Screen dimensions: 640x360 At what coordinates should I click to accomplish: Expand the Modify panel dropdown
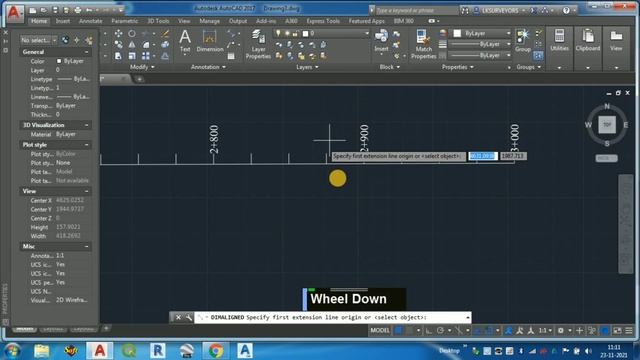tap(142, 67)
